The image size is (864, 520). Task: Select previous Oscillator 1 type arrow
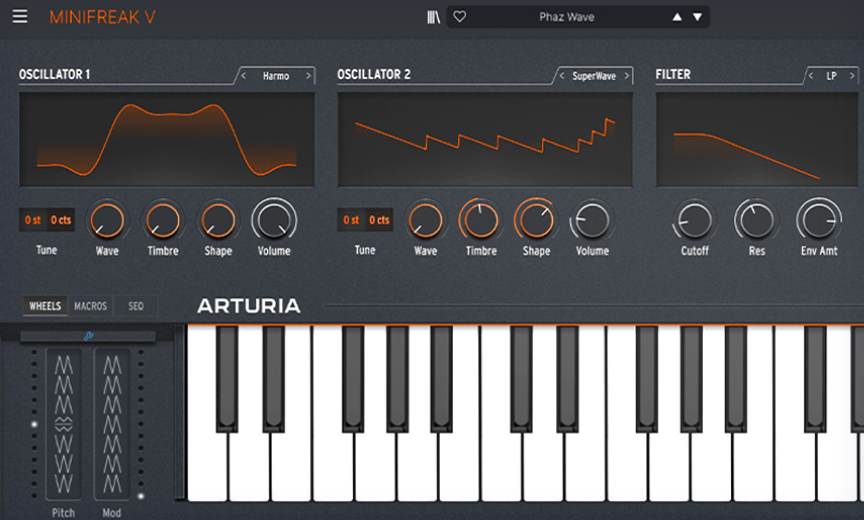point(244,76)
